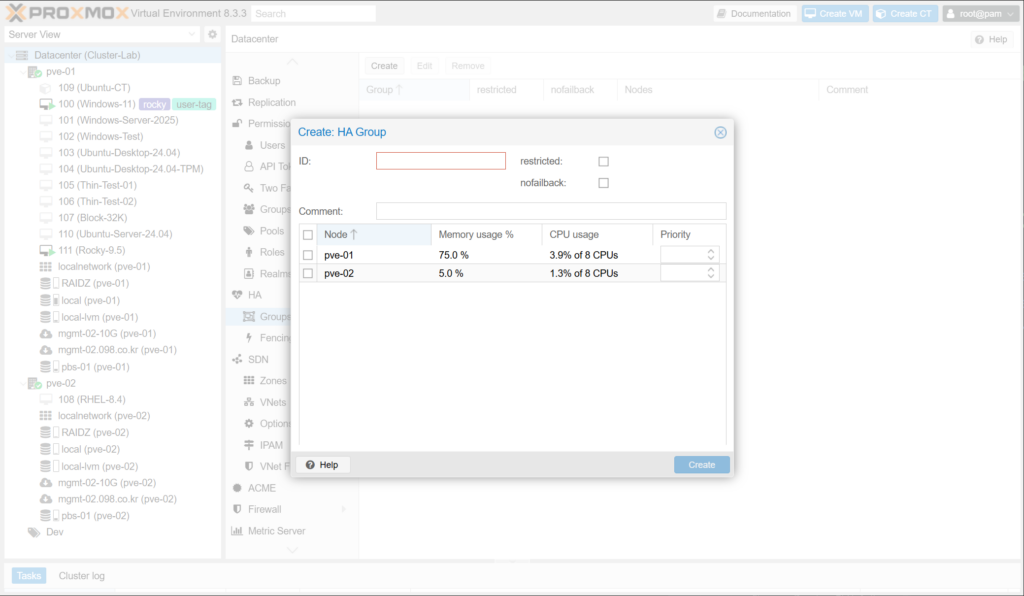Click the Help button in the dialog
The image size is (1024, 596).
click(322, 465)
